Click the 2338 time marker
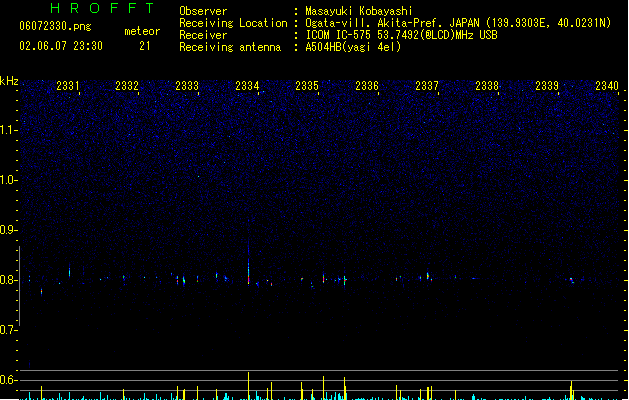629x400 pixels. (x=487, y=86)
